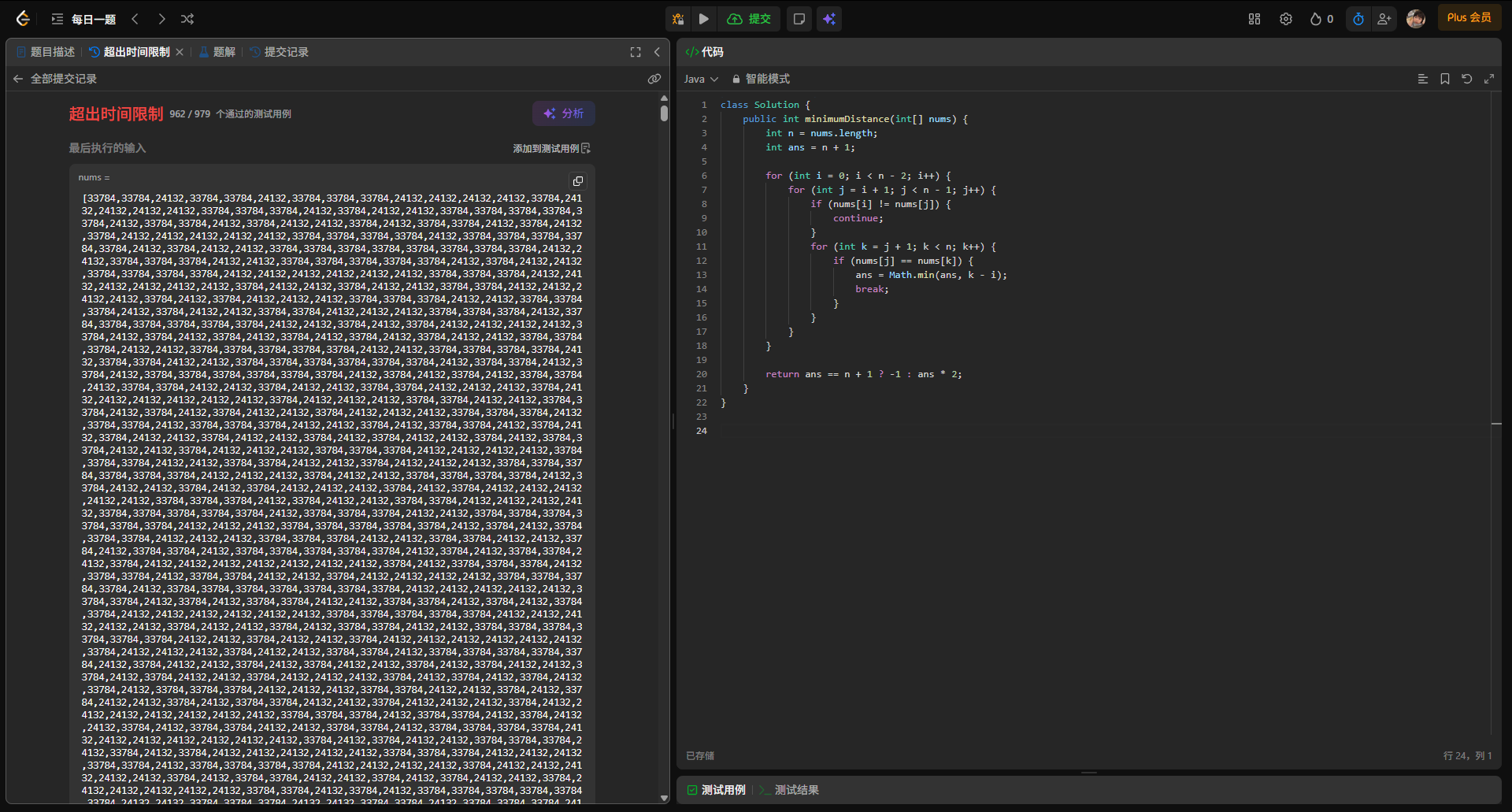Go back to 全部提交记录

pos(55,79)
